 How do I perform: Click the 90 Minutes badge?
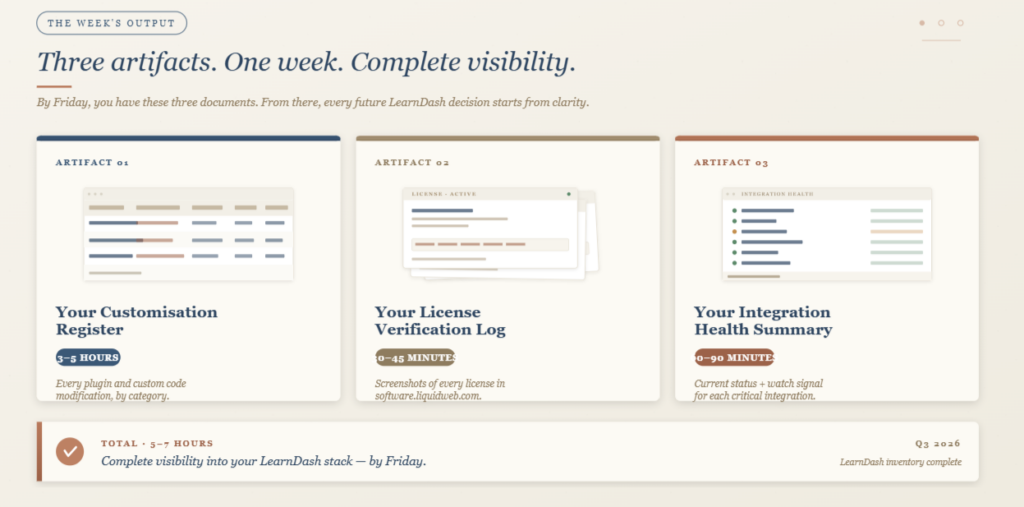[x=734, y=357]
